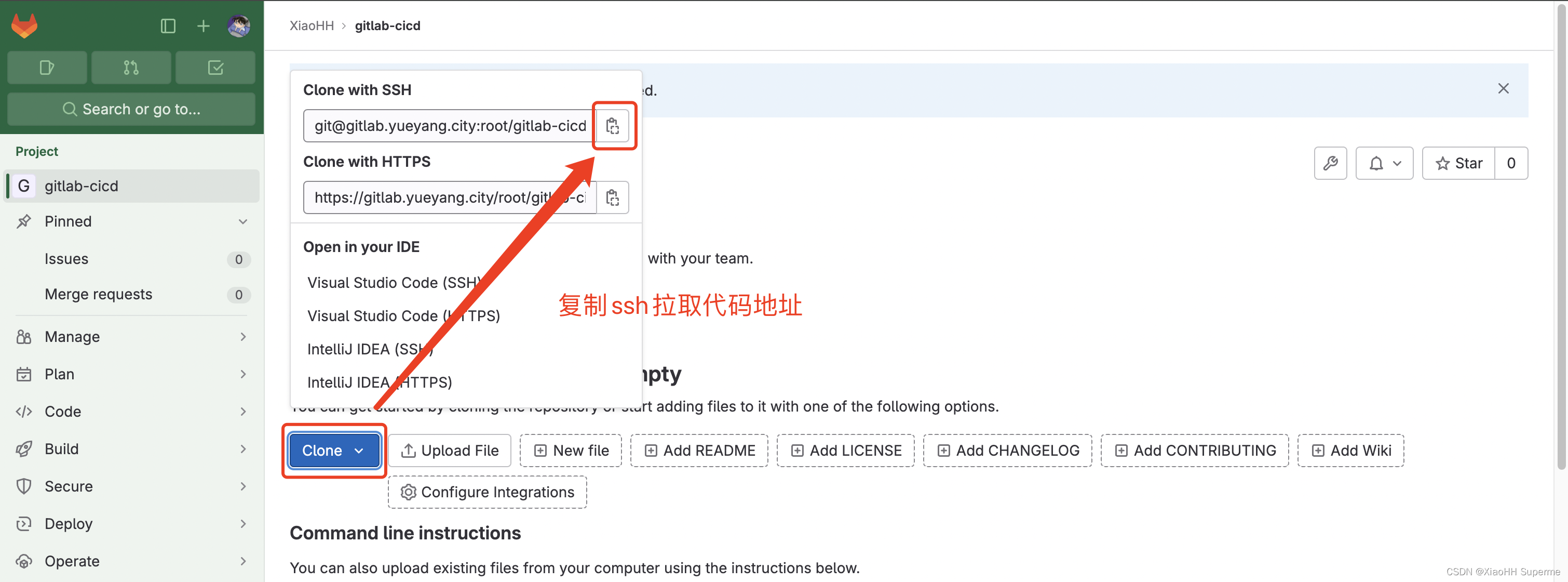Open the user avatar menu

(239, 25)
